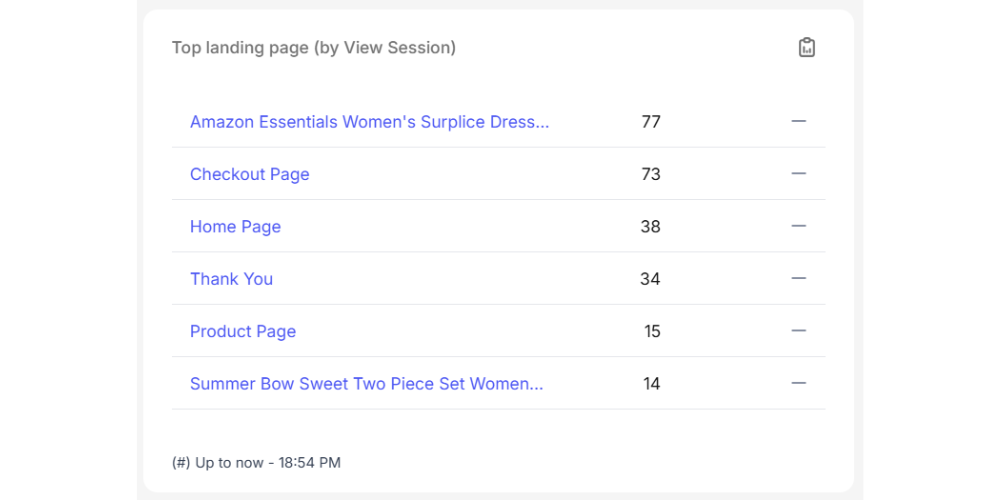Screen dimensions: 1000x500
Task: Click the dash in the Home Page row
Action: coord(799,226)
